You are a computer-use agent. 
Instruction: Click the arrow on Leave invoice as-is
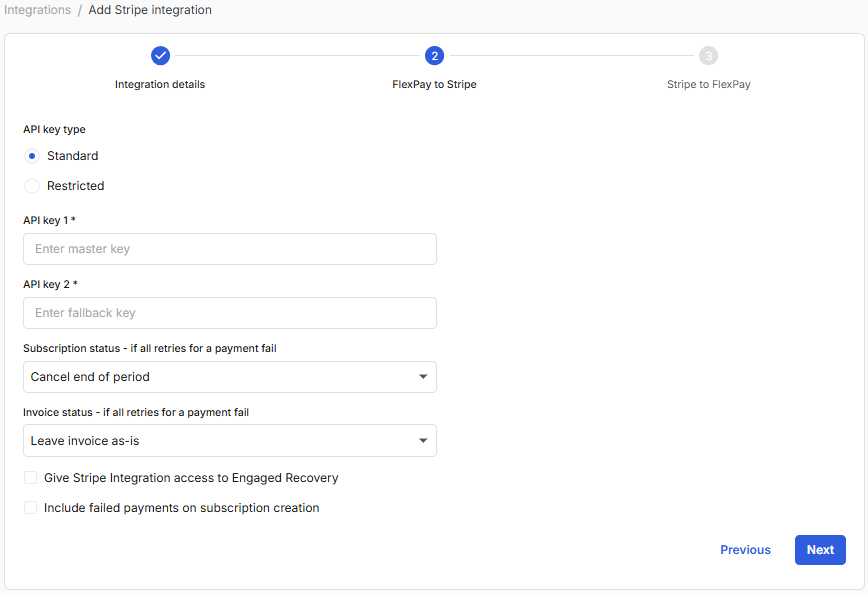pos(423,441)
